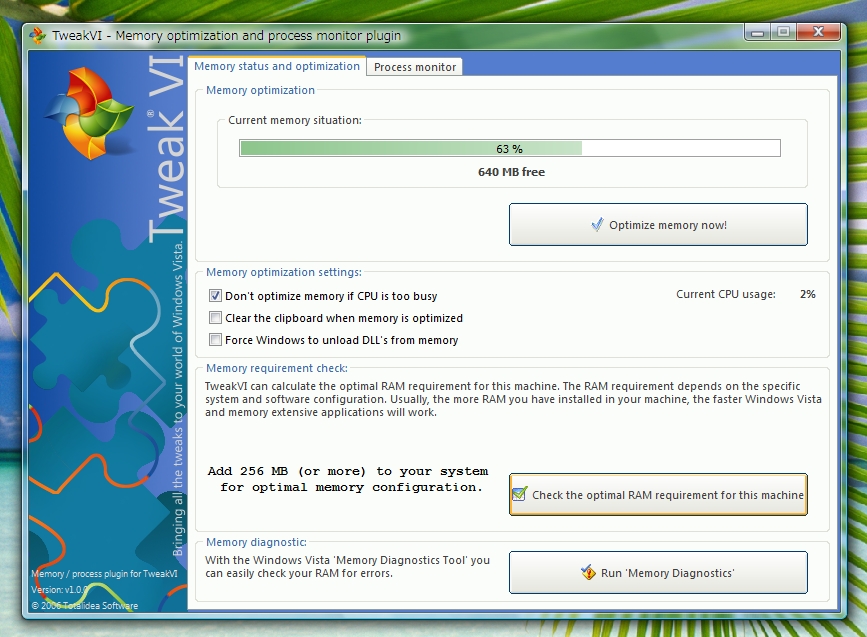
Task: Click the 'TweakVI can calculate the optimal RAM' paragraph
Action: coord(513,399)
